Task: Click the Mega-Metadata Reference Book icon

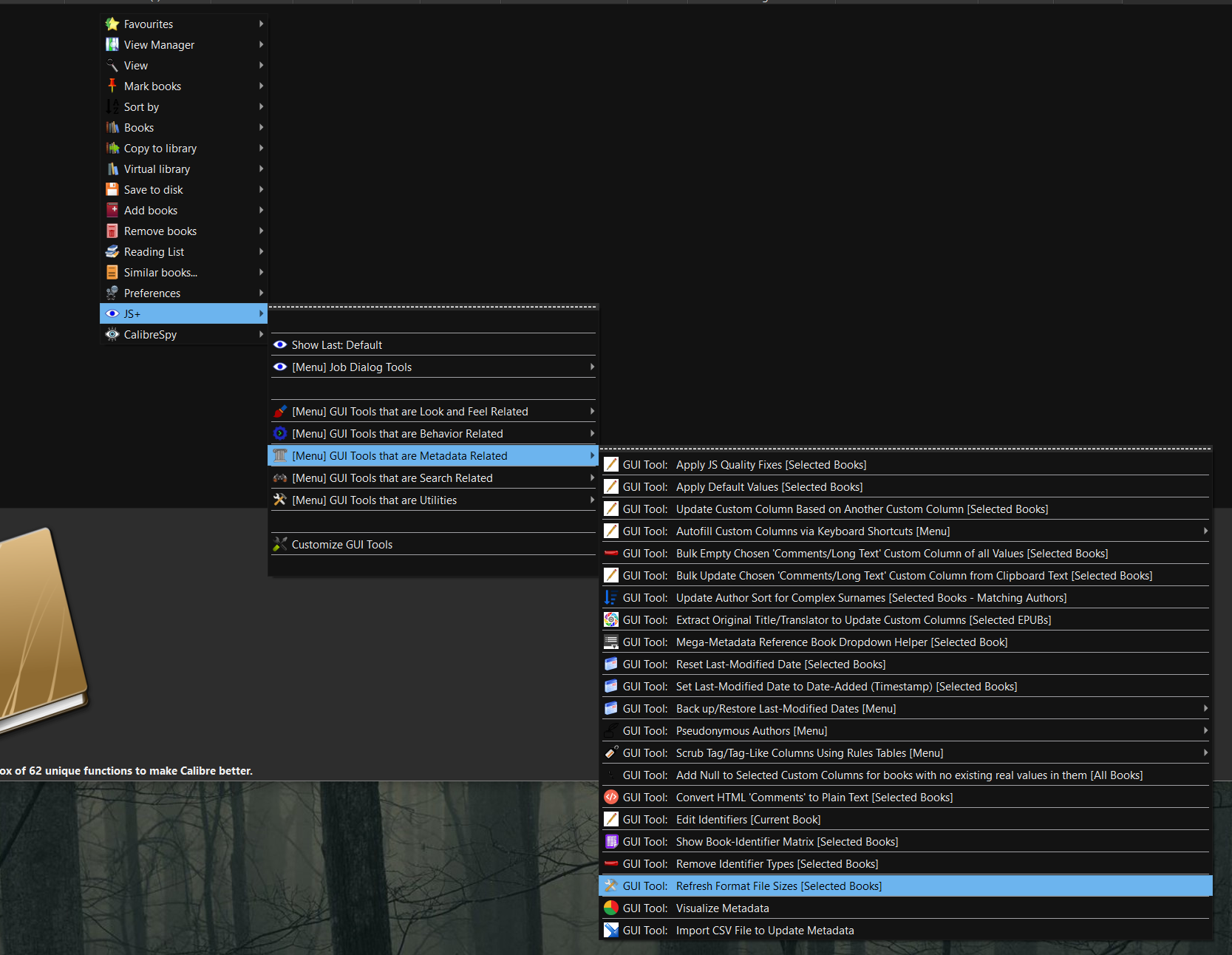Action: pos(611,642)
